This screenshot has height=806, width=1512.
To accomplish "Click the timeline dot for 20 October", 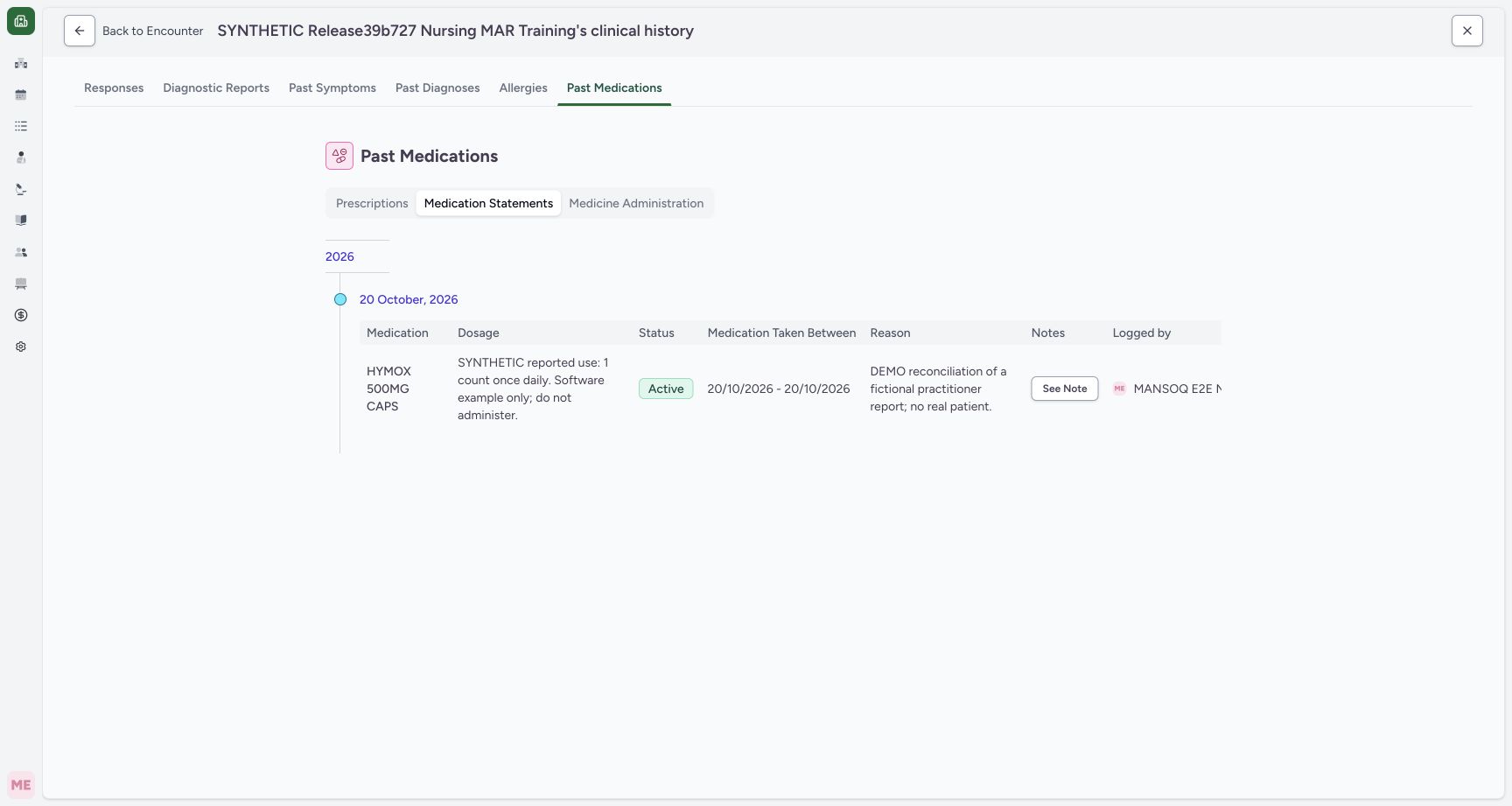I will (340, 299).
